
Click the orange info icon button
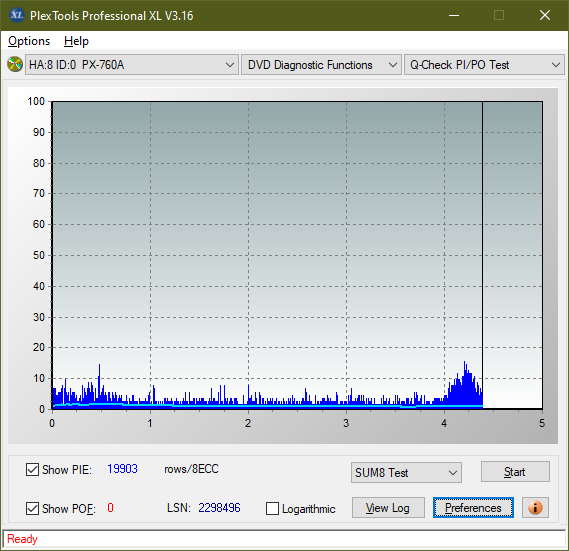(x=535, y=507)
